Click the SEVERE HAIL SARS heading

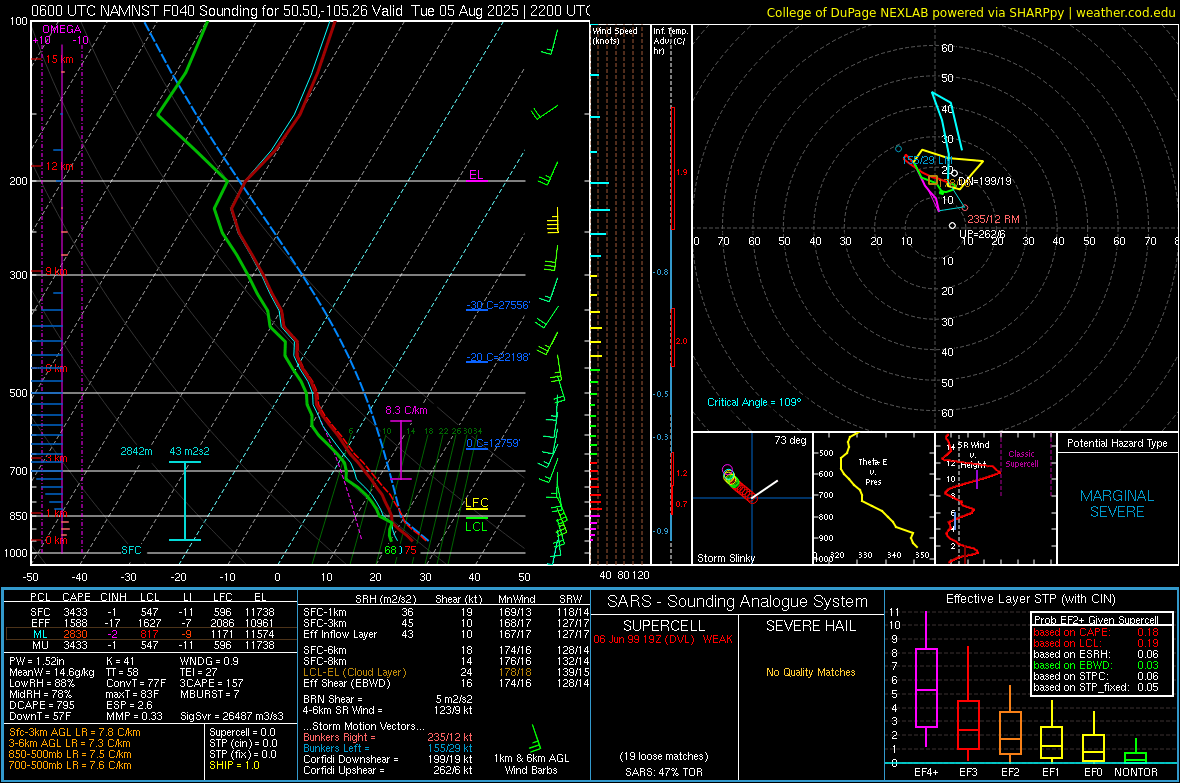point(810,626)
